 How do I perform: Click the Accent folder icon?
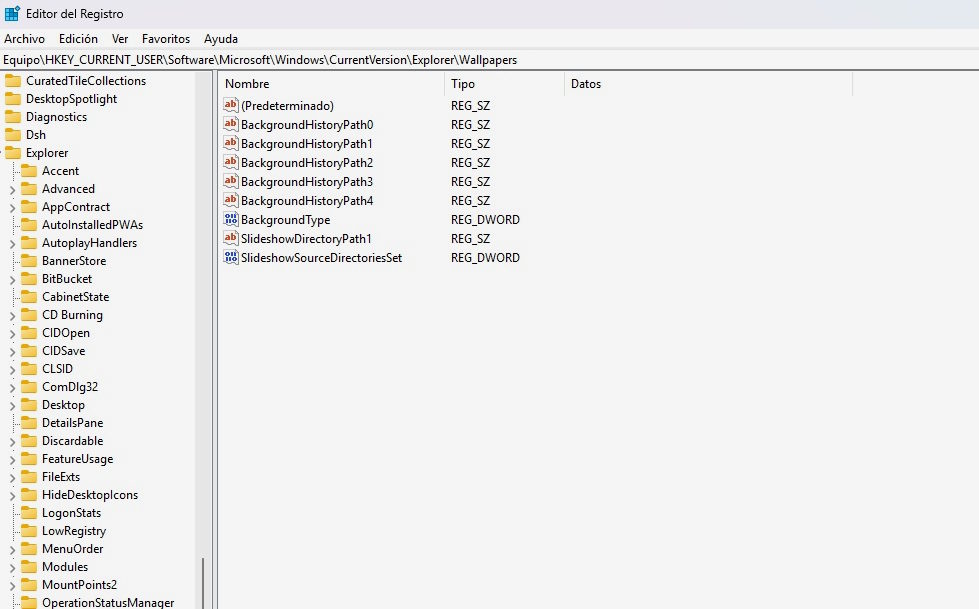(x=29, y=171)
